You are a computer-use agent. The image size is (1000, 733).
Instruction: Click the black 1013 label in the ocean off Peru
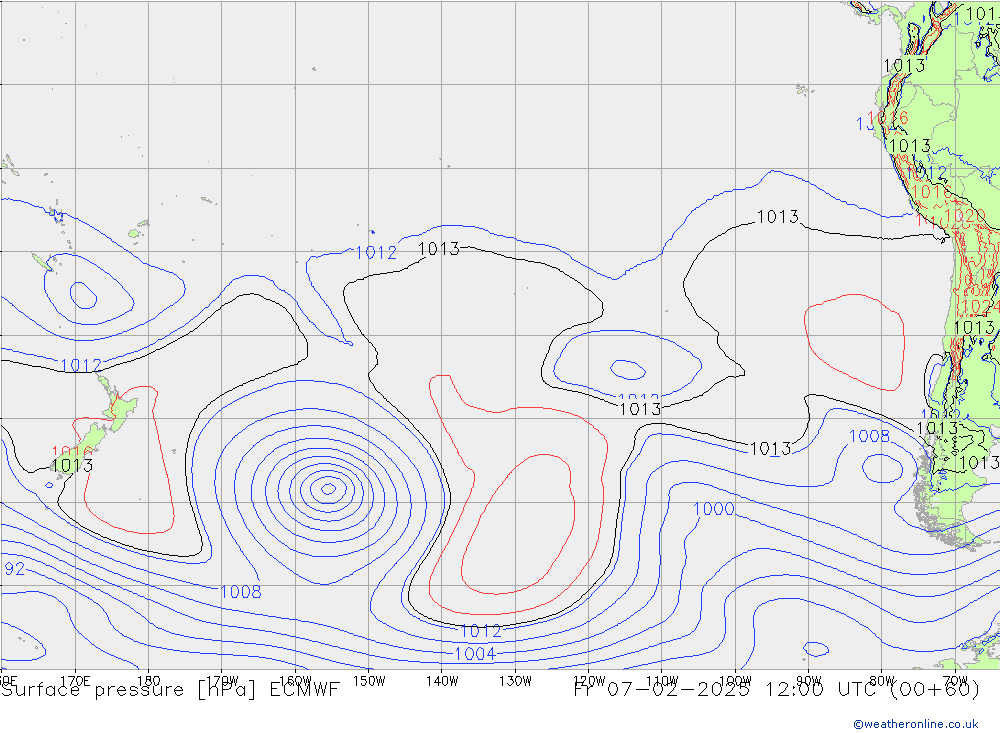pyautogui.click(x=777, y=217)
